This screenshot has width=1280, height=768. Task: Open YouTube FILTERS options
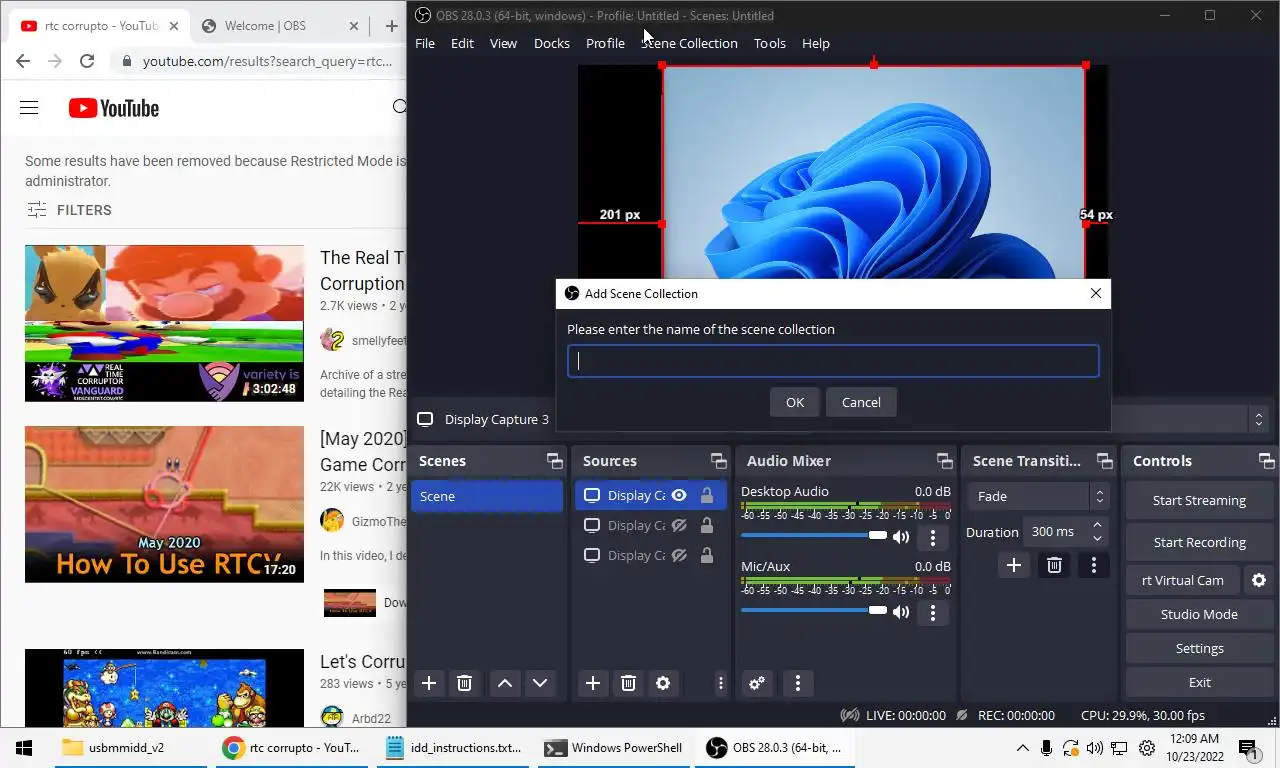(x=69, y=210)
